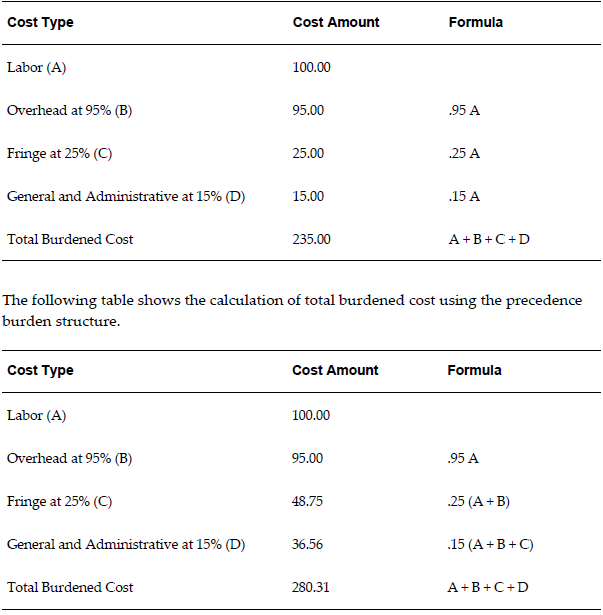
Task: Click Overhead at 95% (B) in second table
Action: point(69,458)
